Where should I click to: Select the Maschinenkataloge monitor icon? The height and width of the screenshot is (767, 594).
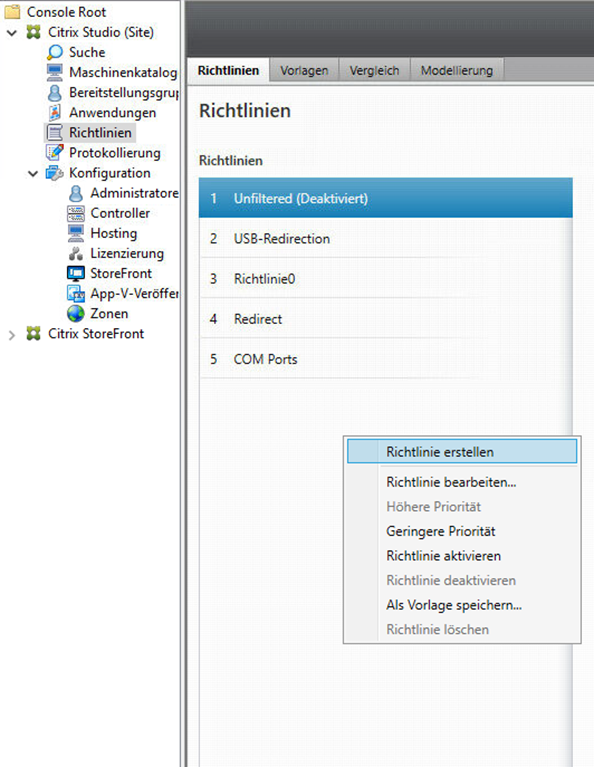55,72
